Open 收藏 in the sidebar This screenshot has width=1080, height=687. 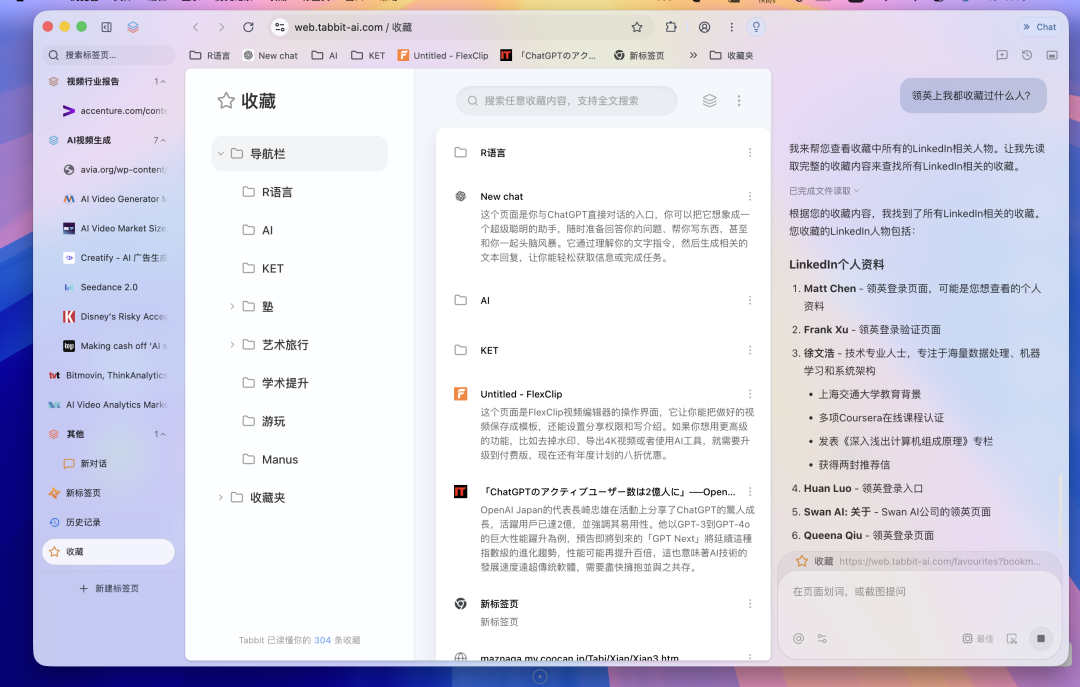[108, 552]
